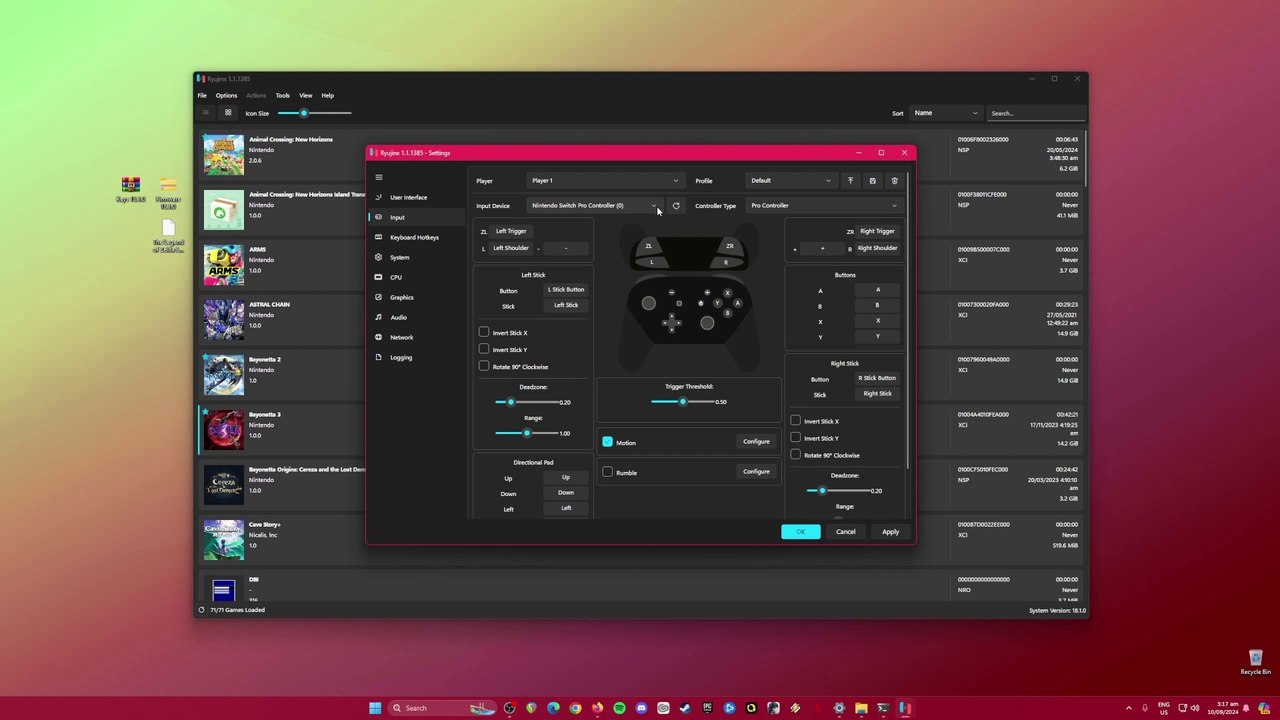Enable Invert Stick Y for left stick
The height and width of the screenshot is (720, 1280).
tap(484, 349)
